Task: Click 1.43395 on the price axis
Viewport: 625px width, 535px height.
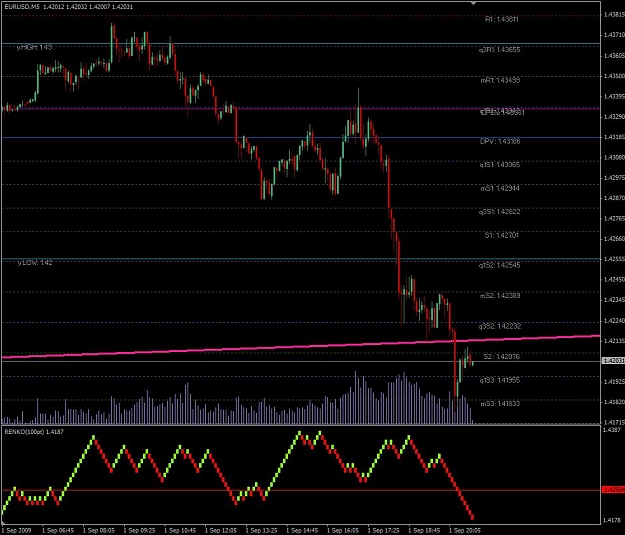Action: pyautogui.click(x=614, y=96)
